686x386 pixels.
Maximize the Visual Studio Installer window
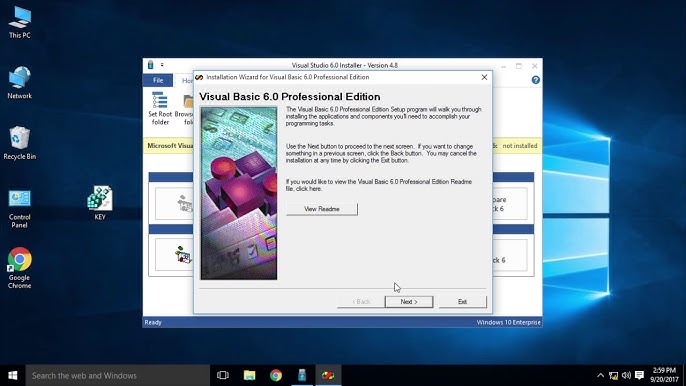[x=519, y=66]
